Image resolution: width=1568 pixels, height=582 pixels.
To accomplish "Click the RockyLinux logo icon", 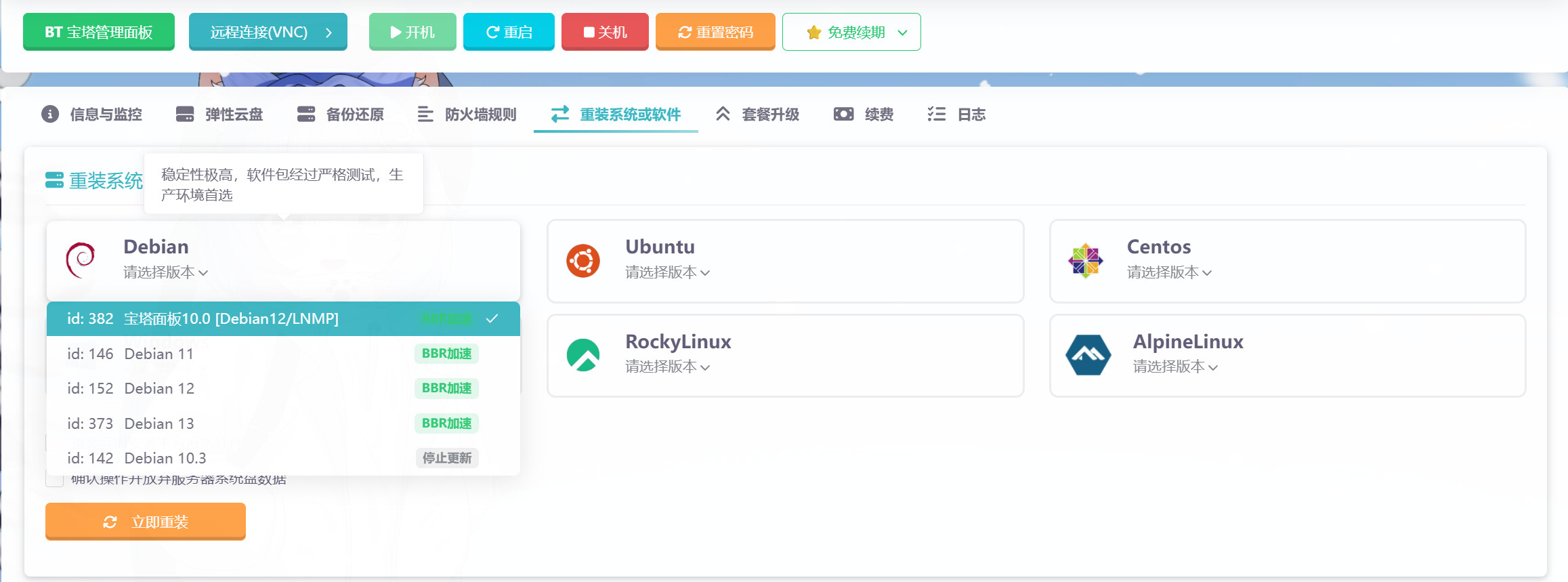I will click(583, 355).
